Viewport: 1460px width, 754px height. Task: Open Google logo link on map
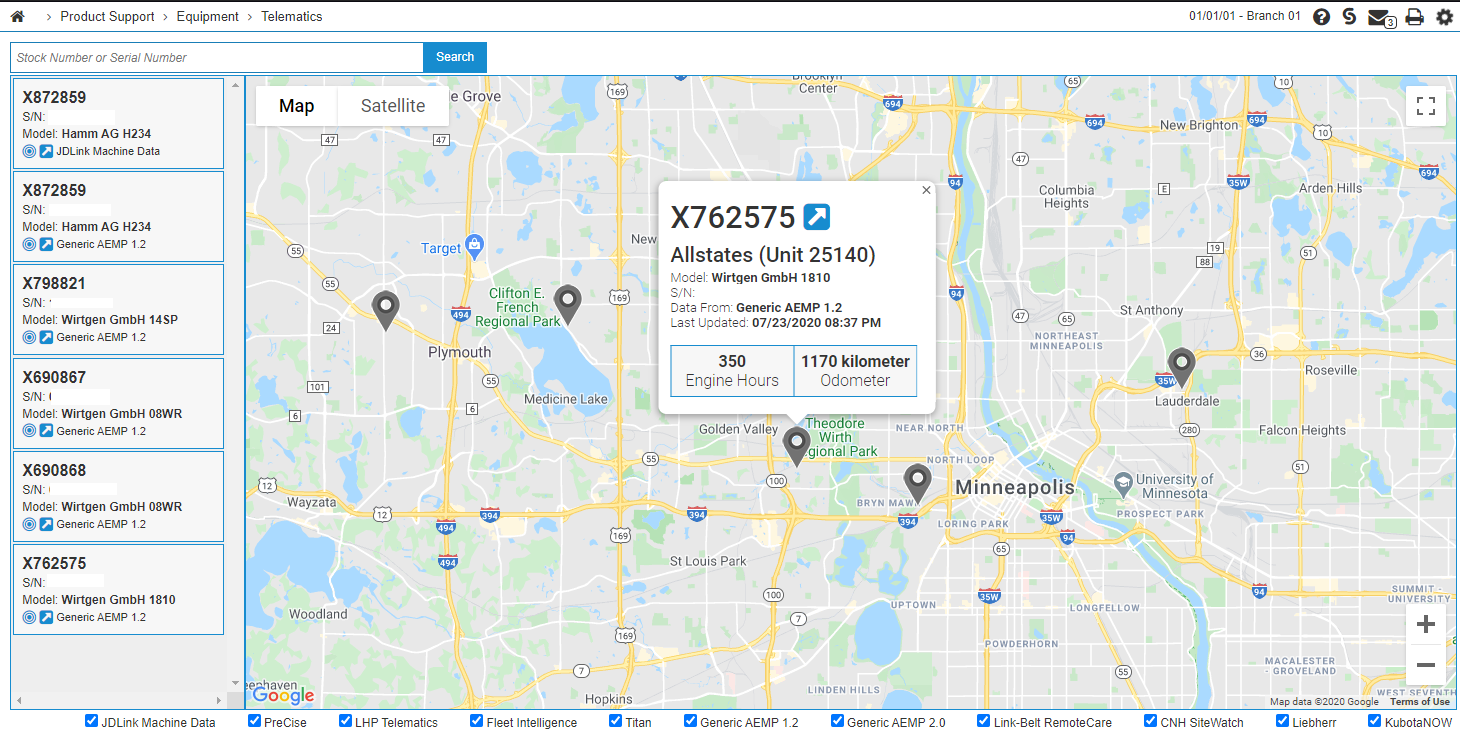pyautogui.click(x=283, y=696)
